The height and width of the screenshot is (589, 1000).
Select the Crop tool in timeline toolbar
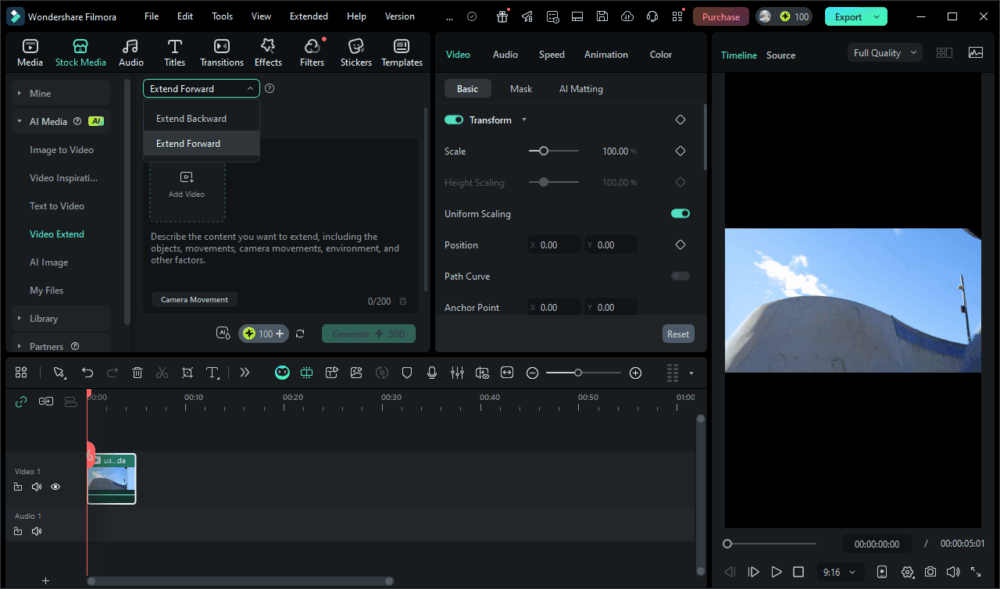click(187, 373)
